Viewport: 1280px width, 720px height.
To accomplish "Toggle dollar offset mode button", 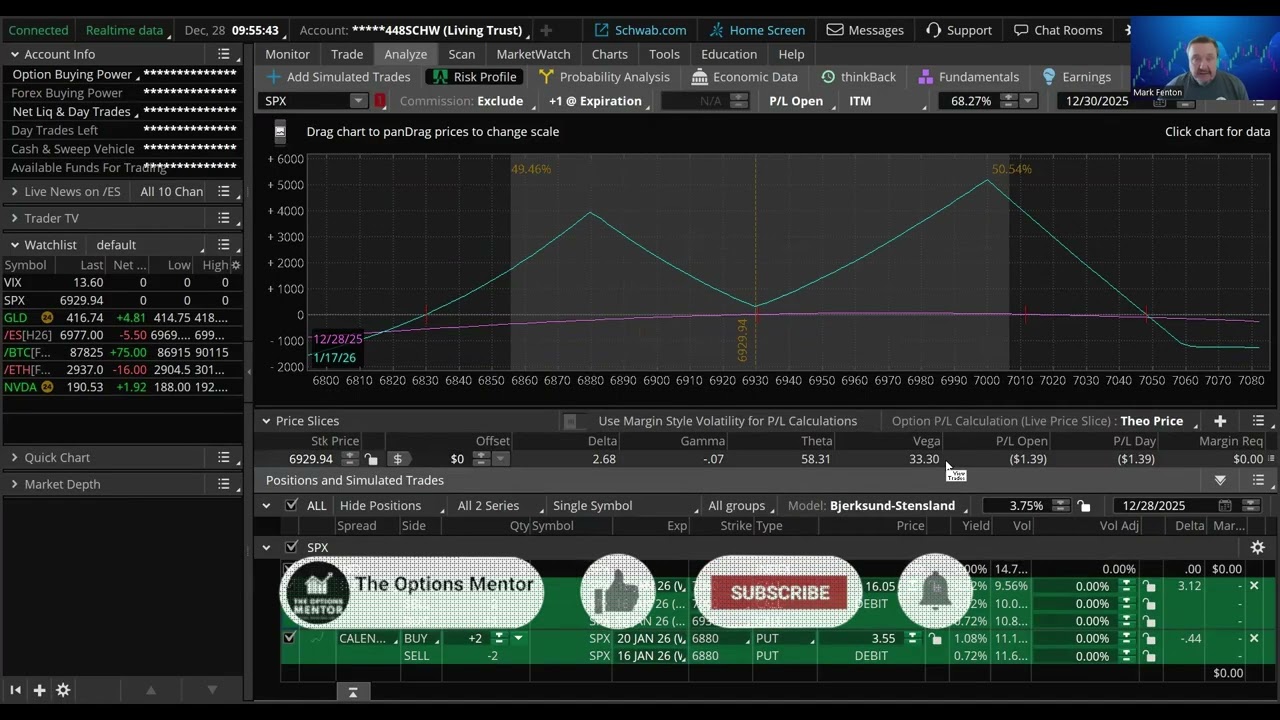I will [x=397, y=459].
